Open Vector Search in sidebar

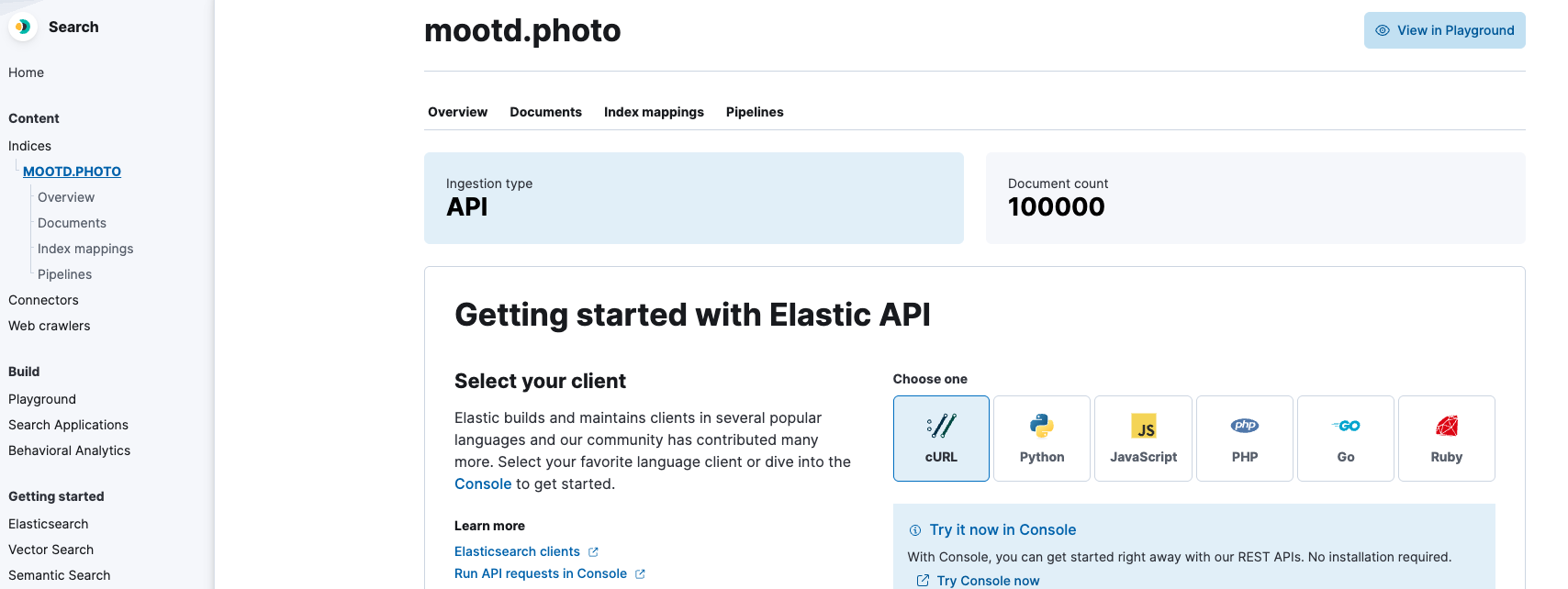coord(51,550)
